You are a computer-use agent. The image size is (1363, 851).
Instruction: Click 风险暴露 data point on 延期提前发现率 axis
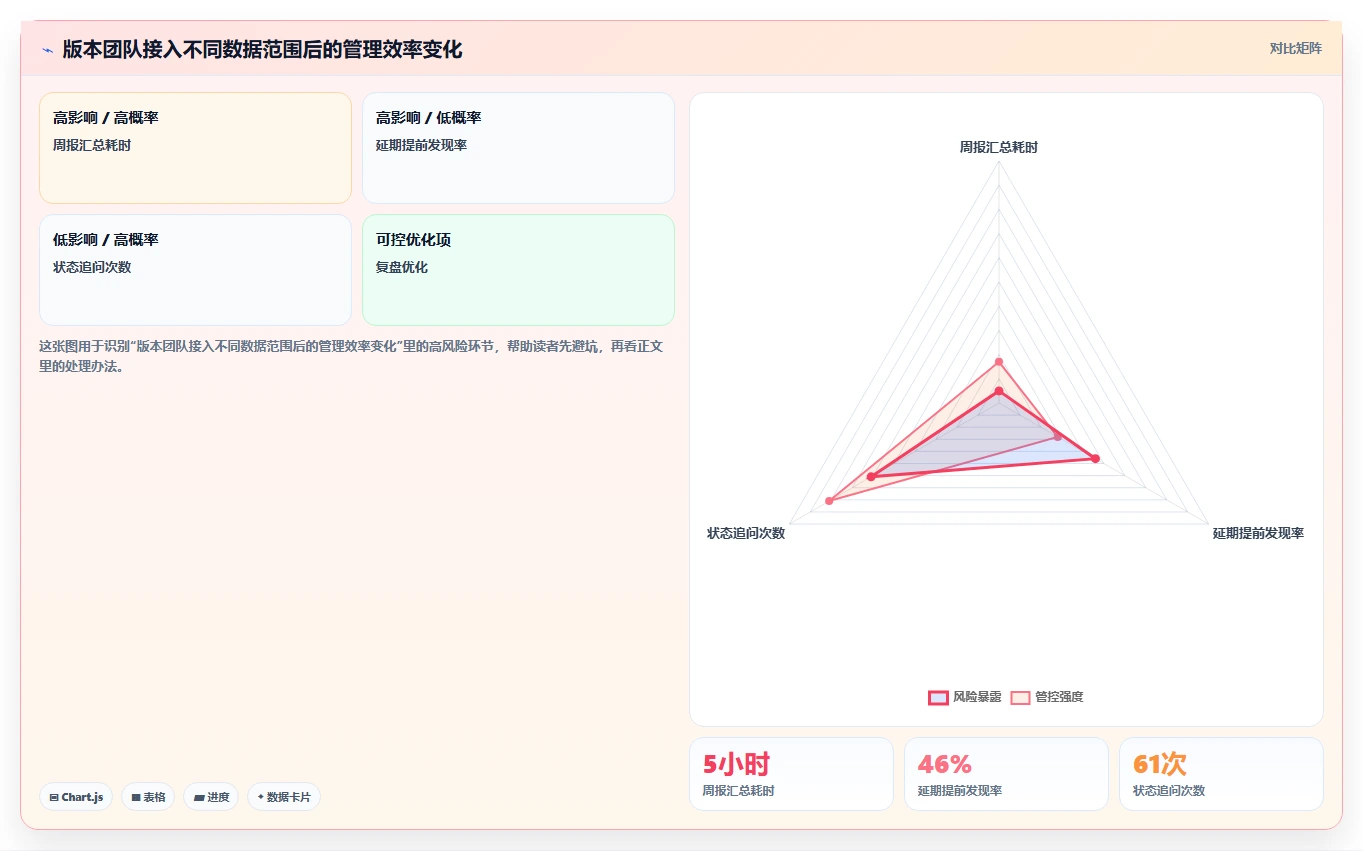(x=1095, y=459)
